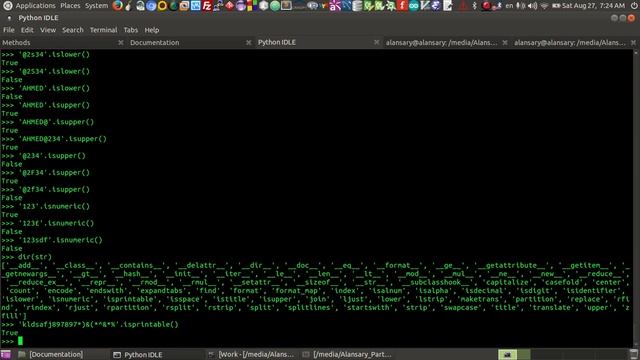
Task: Close the last alansary terminal tab
Action: point(633,42)
